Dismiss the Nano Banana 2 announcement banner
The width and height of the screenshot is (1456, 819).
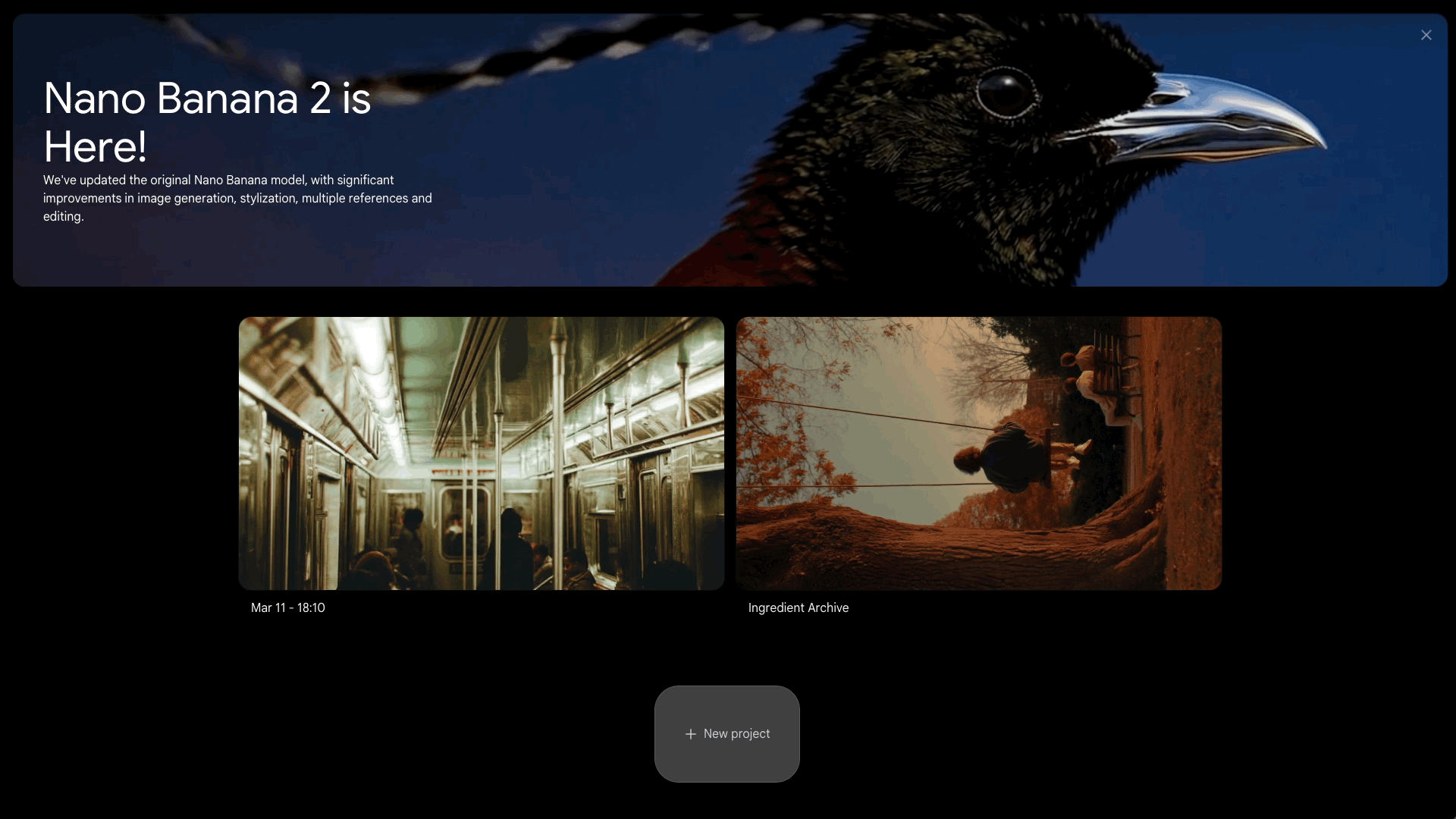point(1426,35)
